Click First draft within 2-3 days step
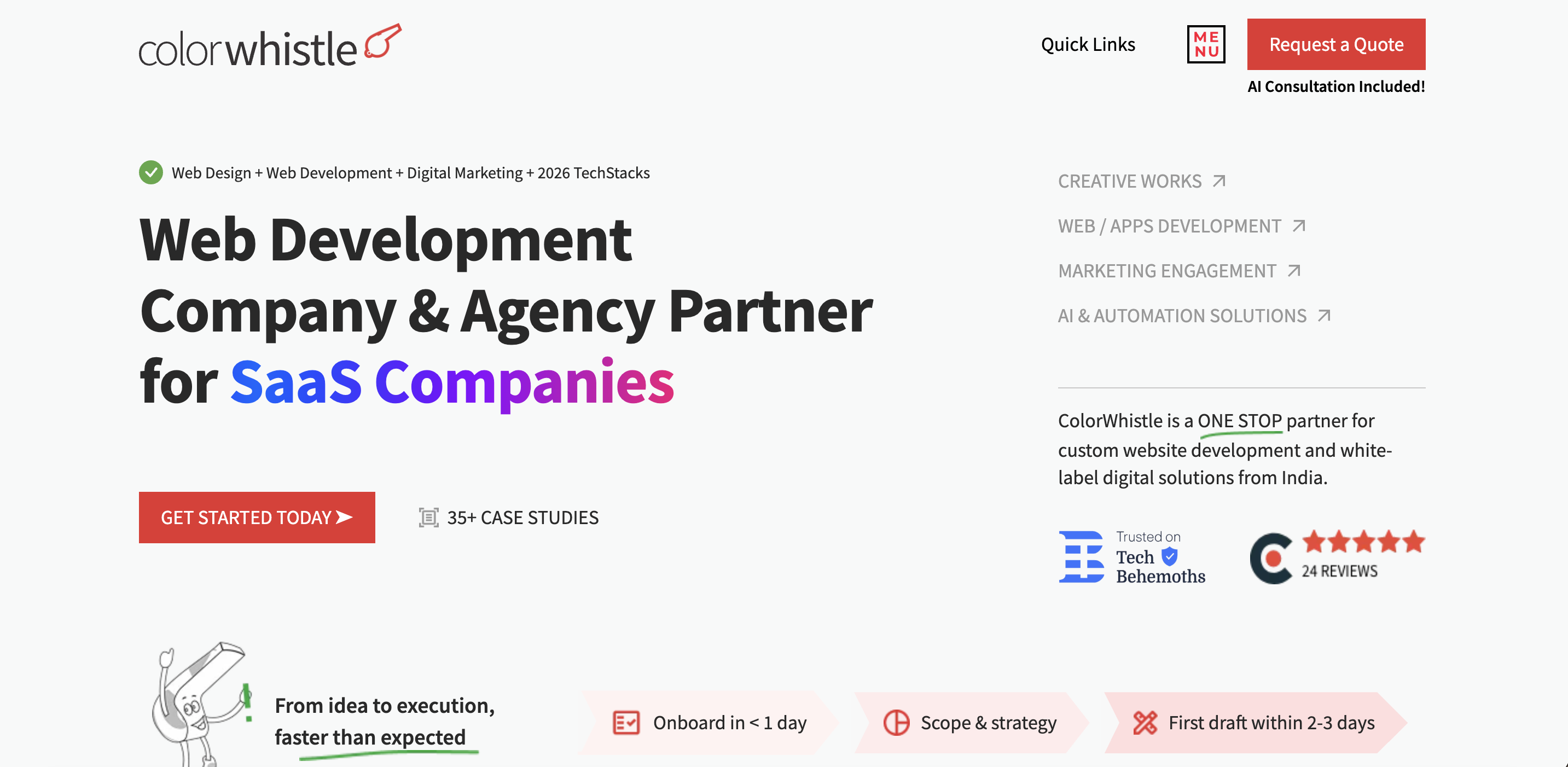 [1255, 723]
